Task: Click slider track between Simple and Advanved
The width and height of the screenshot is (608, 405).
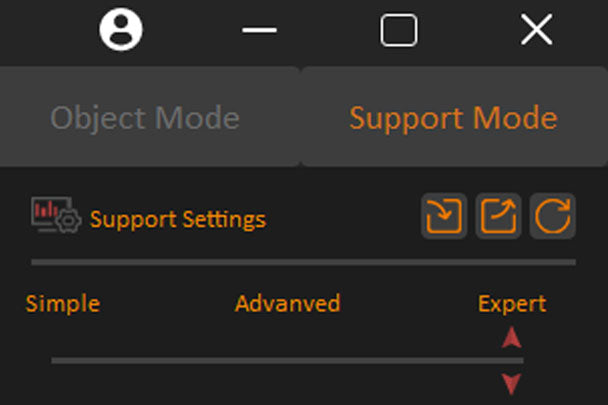Action: click(x=171, y=361)
